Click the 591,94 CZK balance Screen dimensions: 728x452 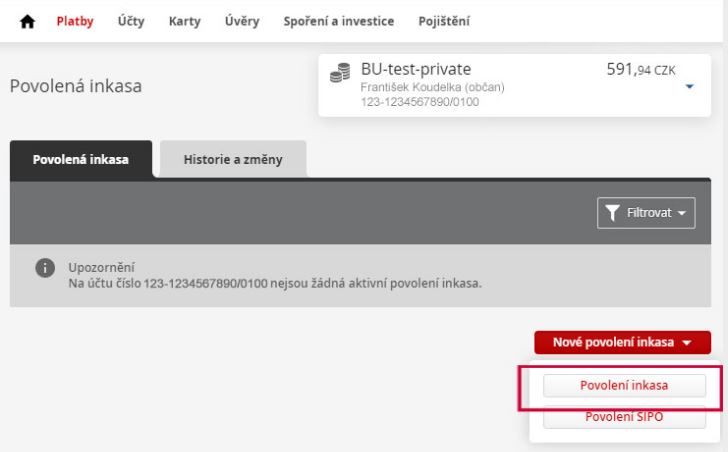(x=641, y=70)
